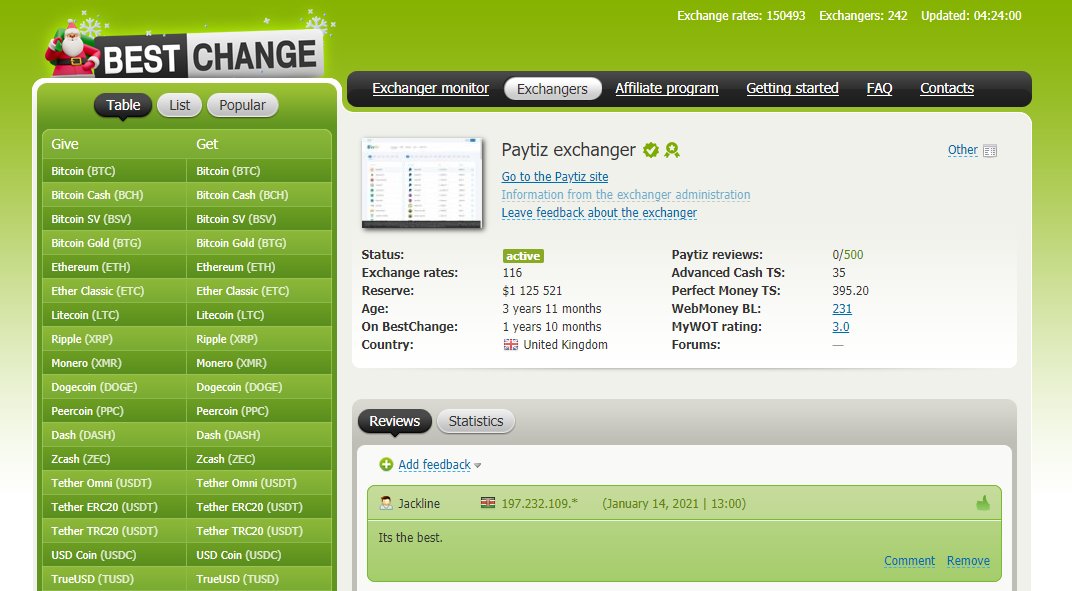Switch to the Popular view tab

tap(242, 105)
